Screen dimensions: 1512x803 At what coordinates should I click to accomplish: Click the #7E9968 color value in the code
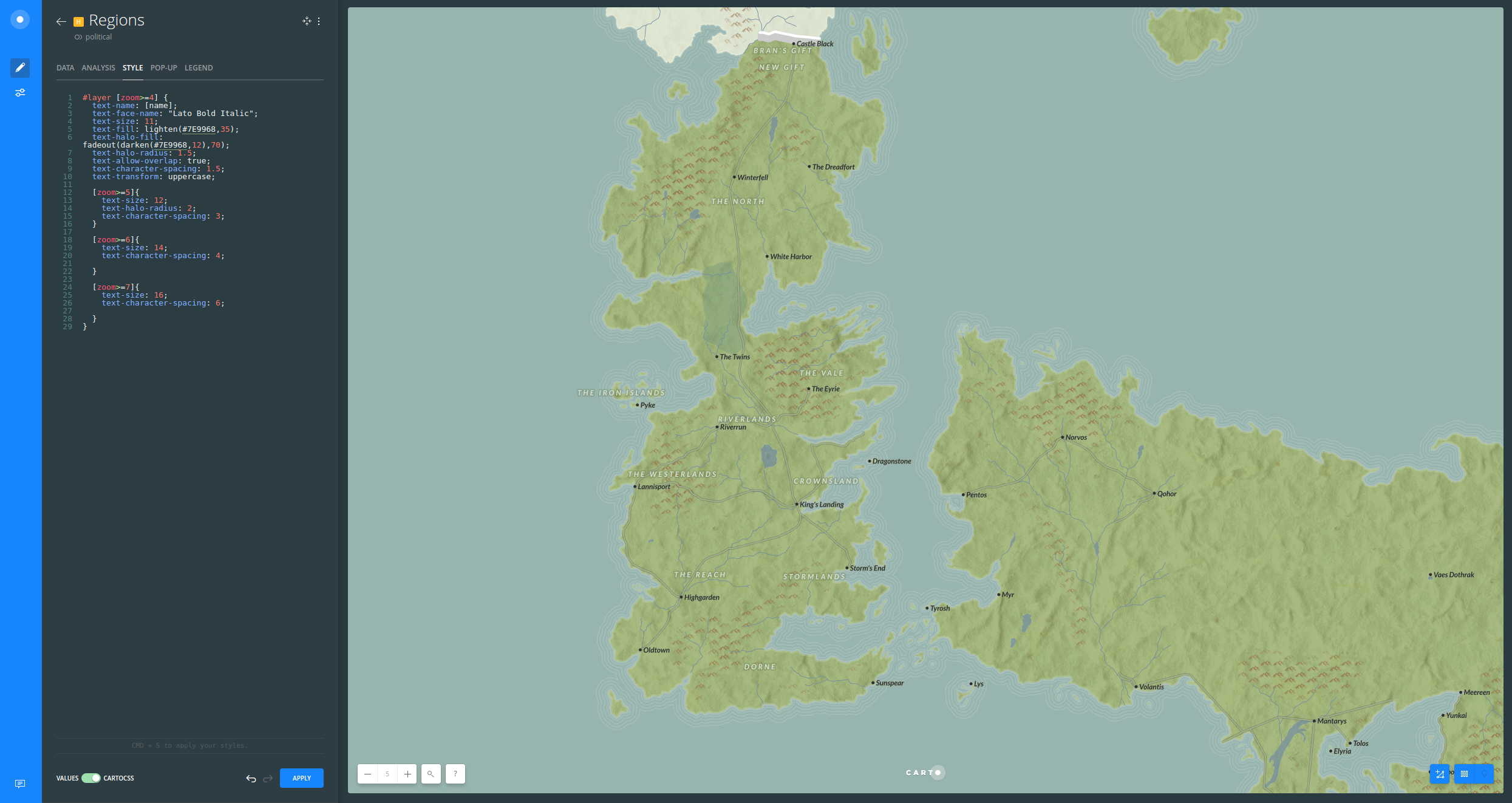coord(199,129)
